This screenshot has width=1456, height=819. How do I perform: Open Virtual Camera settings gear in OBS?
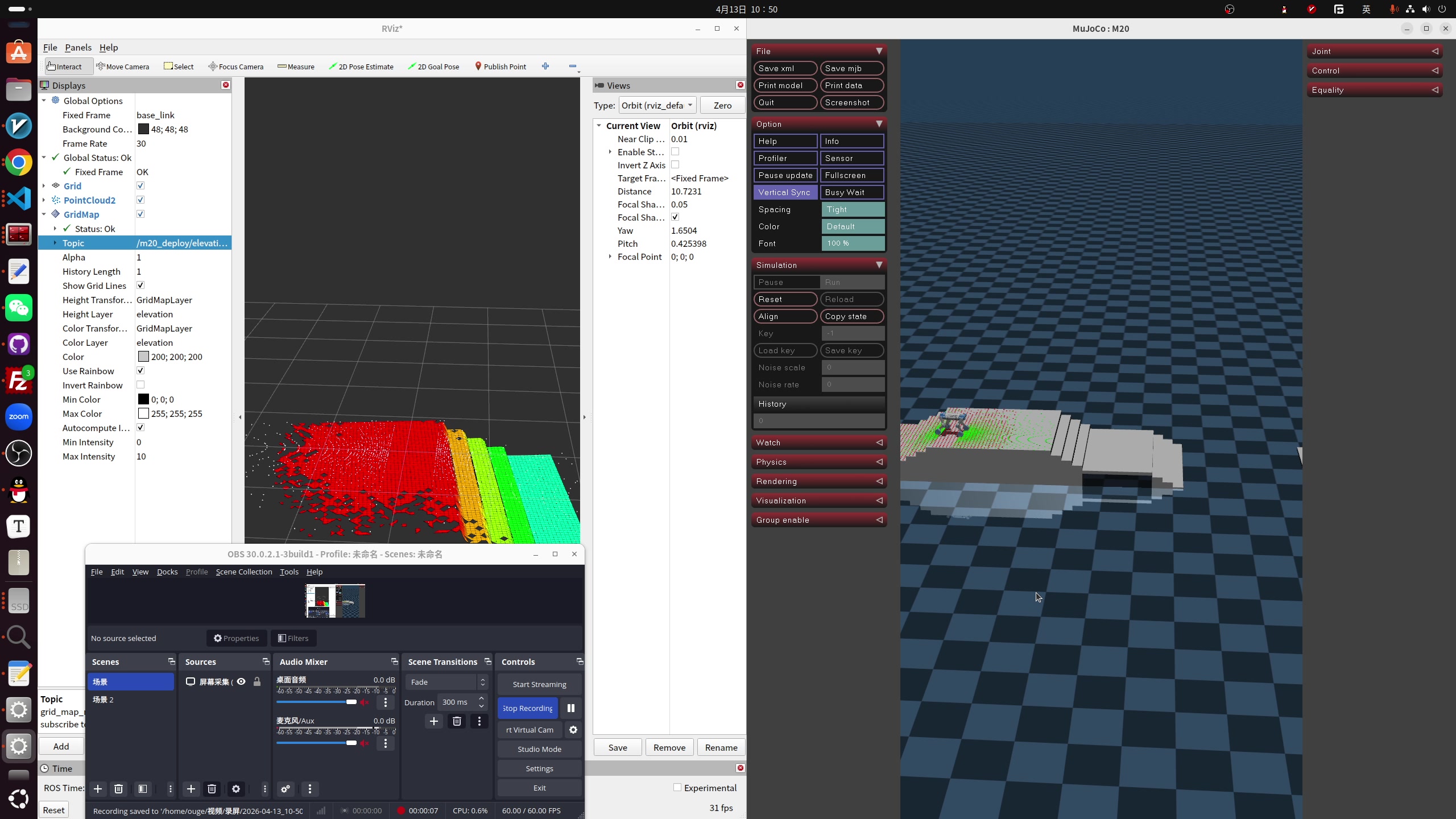(x=573, y=730)
